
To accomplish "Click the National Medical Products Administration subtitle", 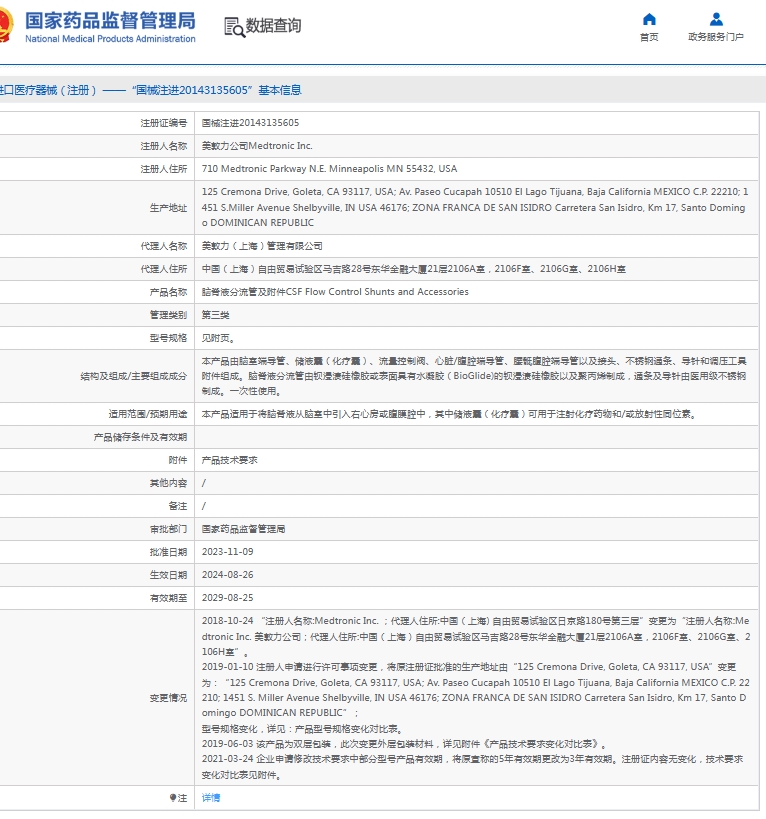I will pos(110,39).
